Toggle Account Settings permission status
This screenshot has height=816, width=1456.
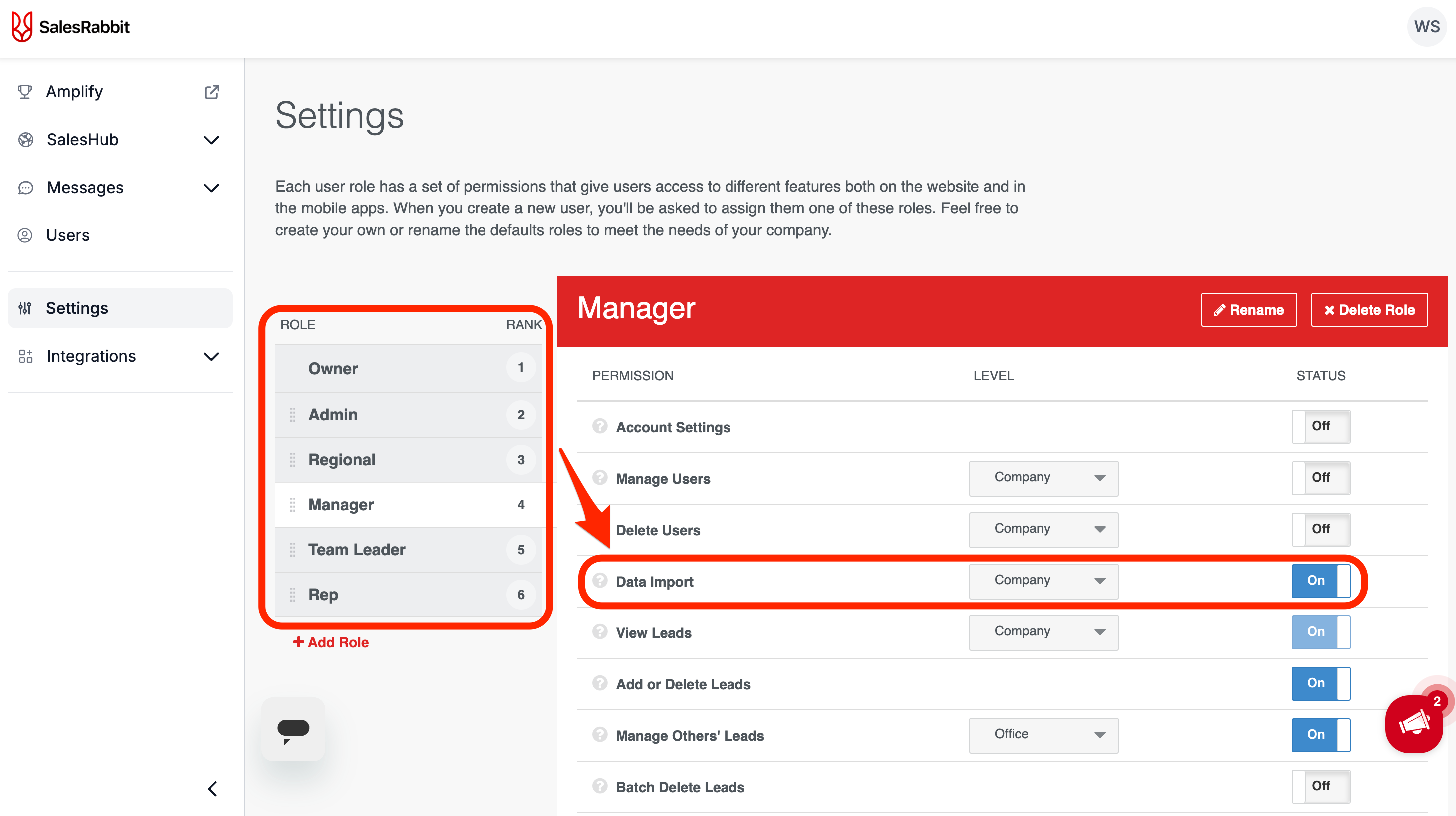[x=1320, y=426]
